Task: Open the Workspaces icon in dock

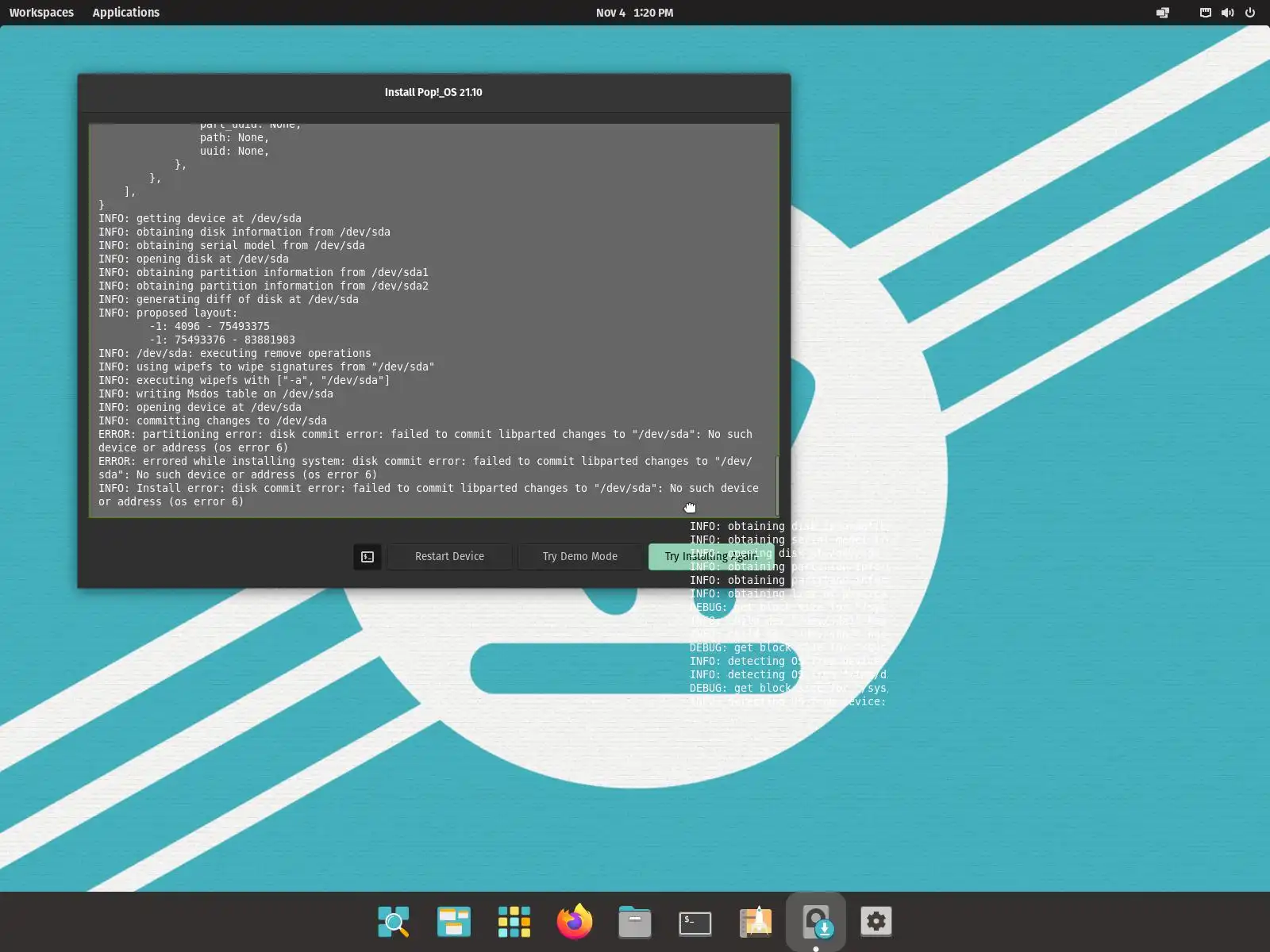Action: click(x=454, y=922)
